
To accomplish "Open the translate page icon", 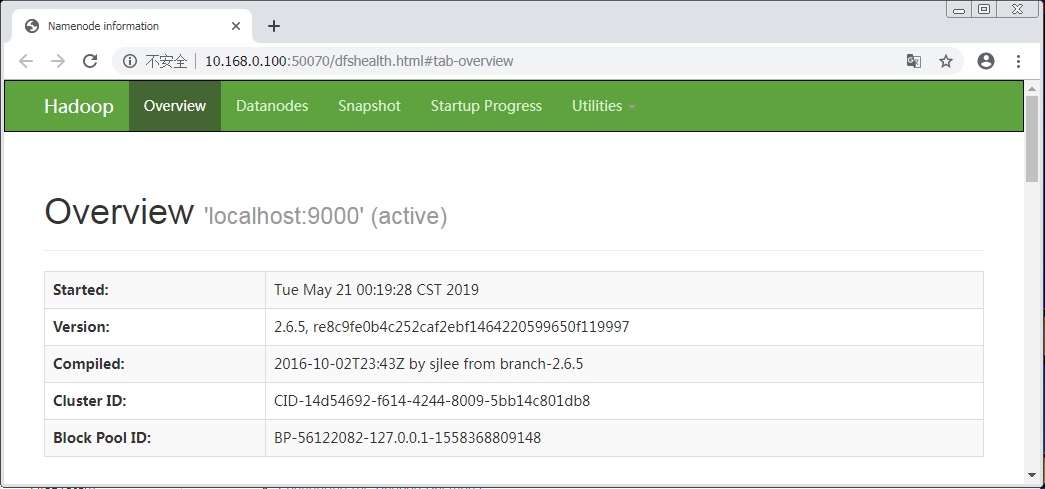I will point(914,61).
